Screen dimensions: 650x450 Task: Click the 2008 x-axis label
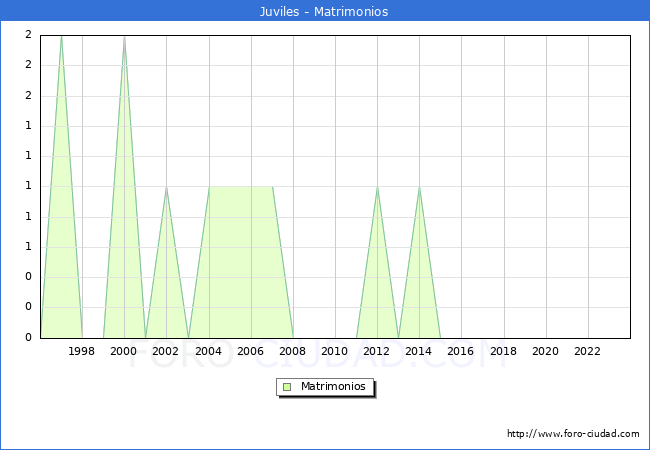(x=293, y=351)
